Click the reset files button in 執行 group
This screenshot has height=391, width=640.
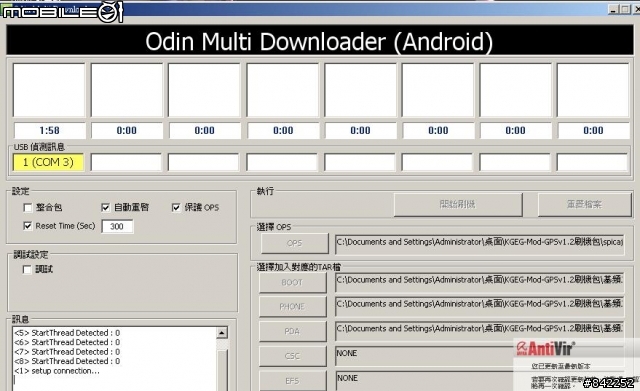click(584, 204)
